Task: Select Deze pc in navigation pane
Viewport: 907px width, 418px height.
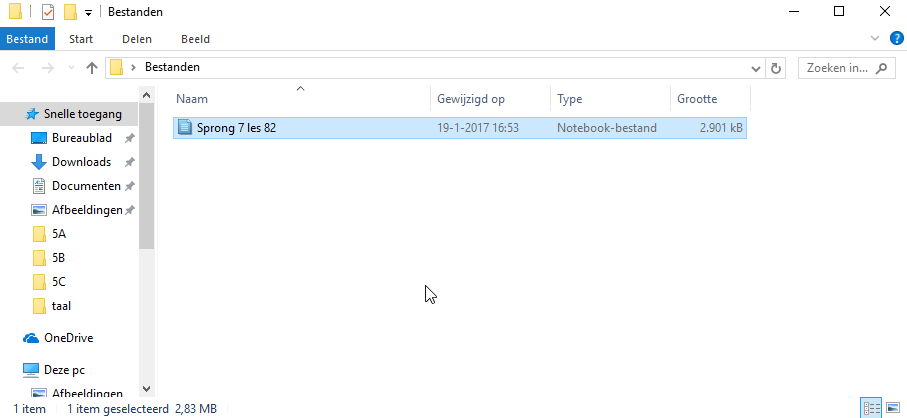Action: tap(64, 369)
